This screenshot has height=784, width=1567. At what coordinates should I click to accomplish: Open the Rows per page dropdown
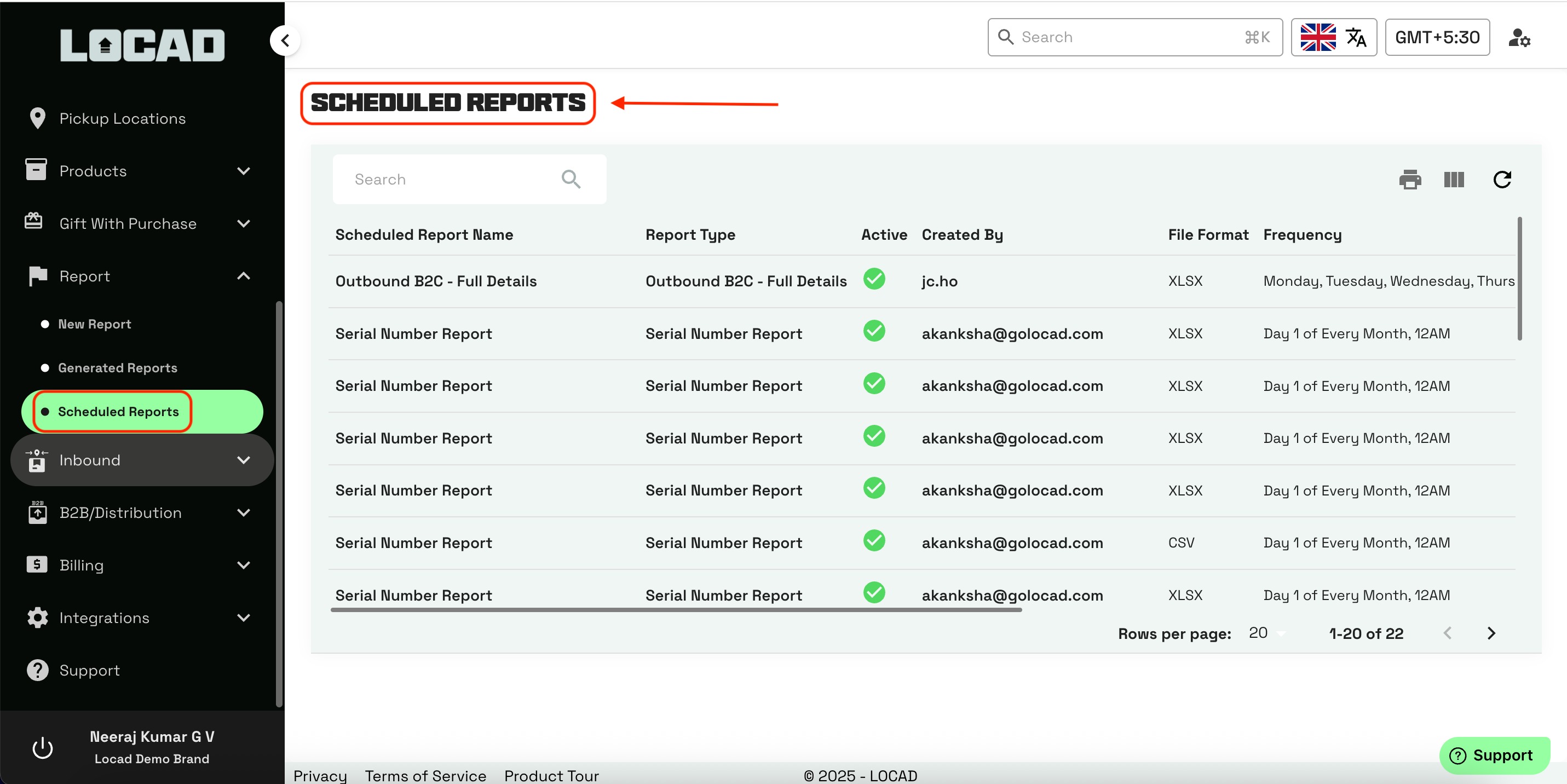pos(1266,633)
